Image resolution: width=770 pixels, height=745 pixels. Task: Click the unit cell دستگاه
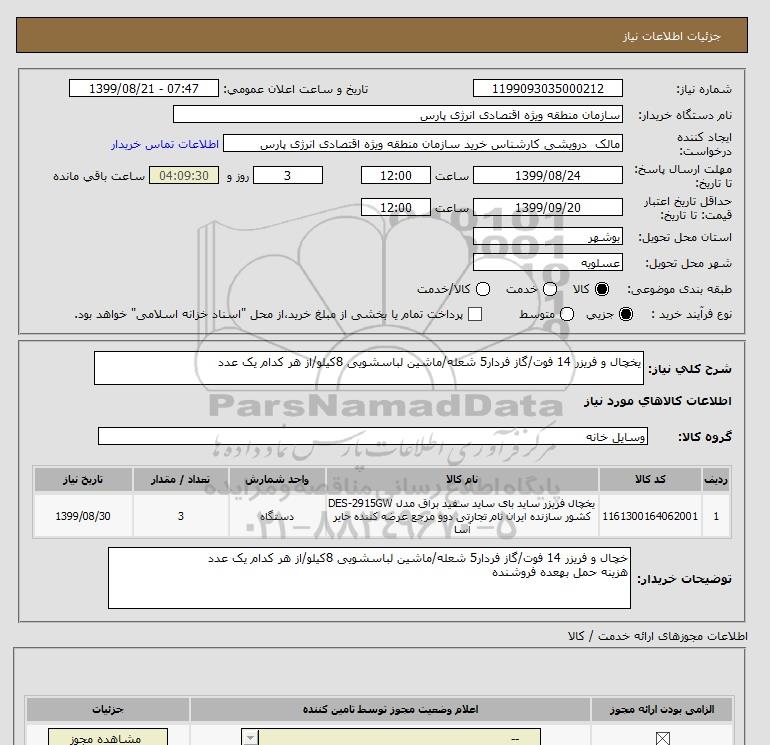click(277, 516)
